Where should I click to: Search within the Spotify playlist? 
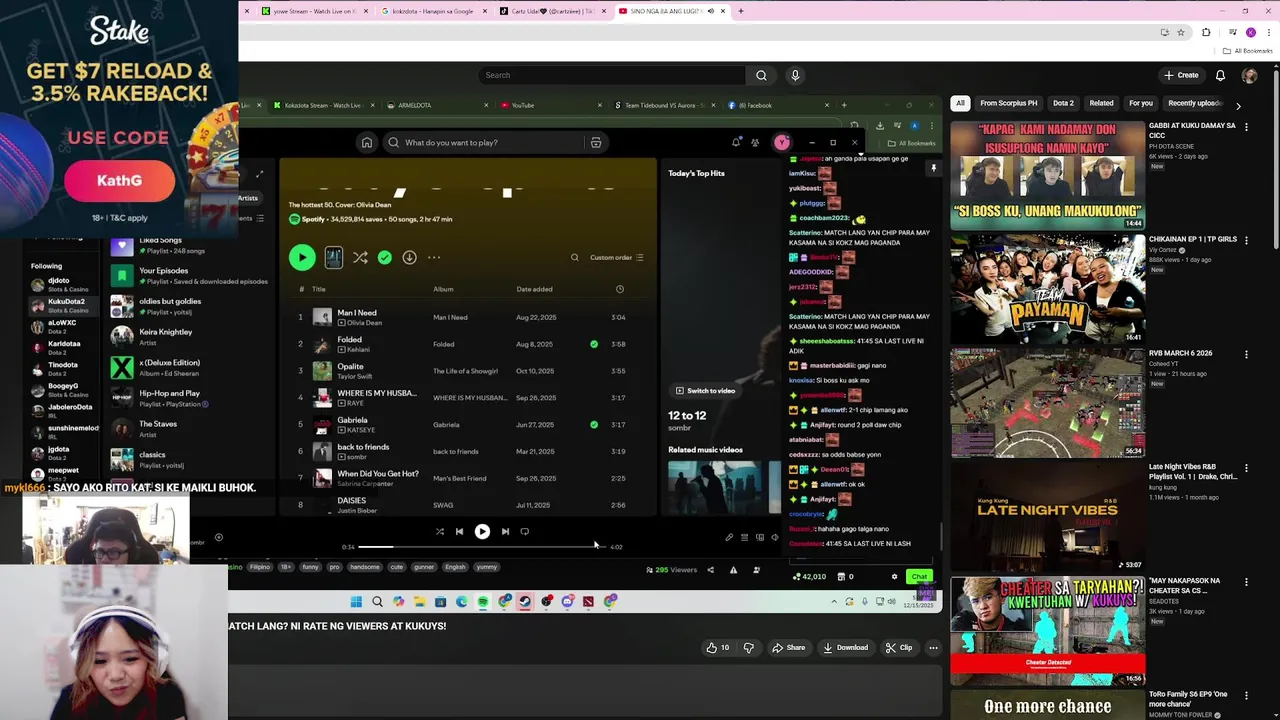tap(575, 258)
